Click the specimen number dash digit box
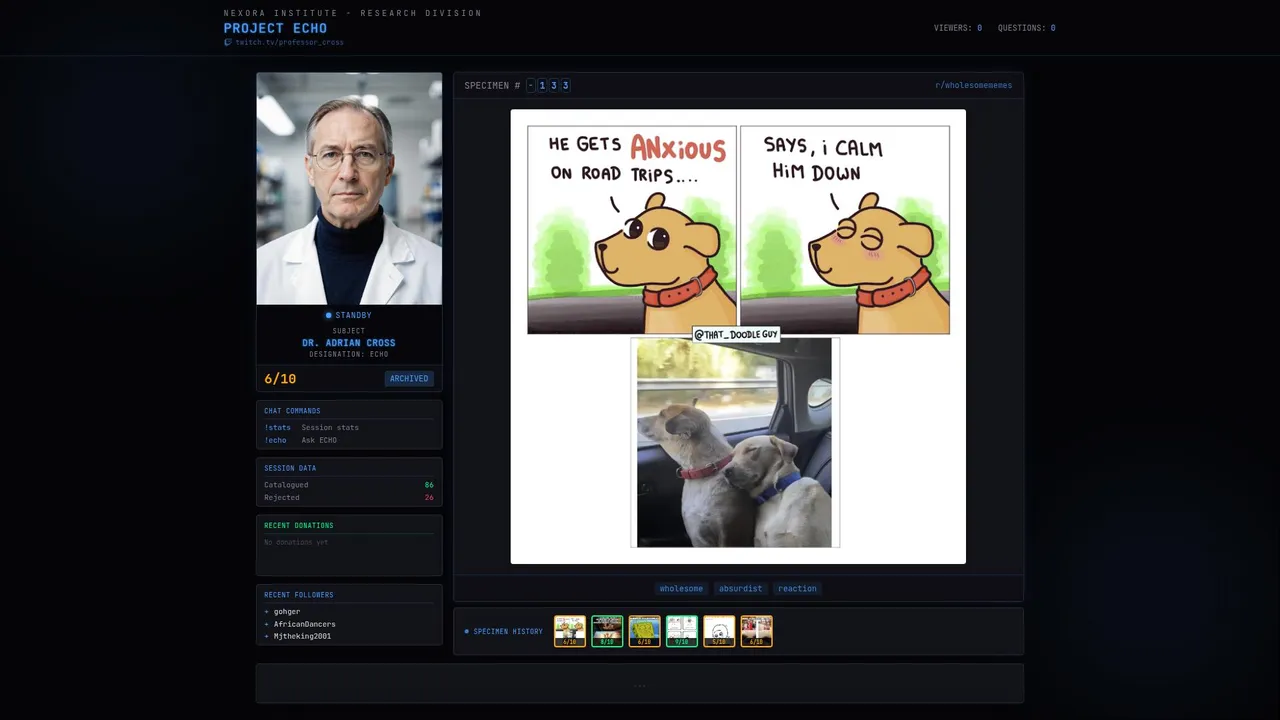 coord(531,85)
